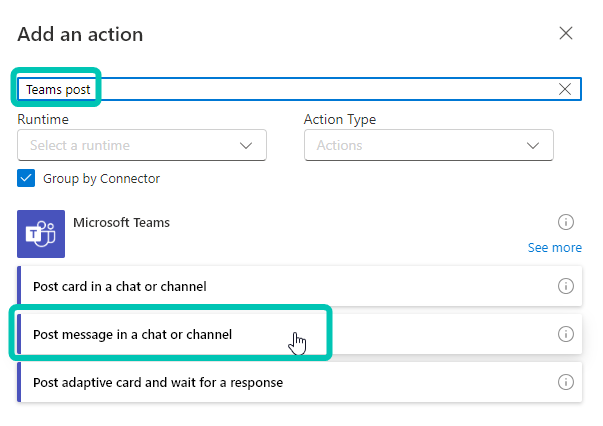Select Post adaptive card and wait for response
Screen dimensions: 603x426
pyautogui.click(x=300, y=382)
